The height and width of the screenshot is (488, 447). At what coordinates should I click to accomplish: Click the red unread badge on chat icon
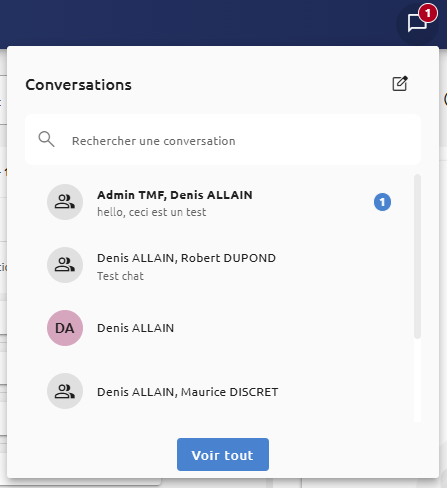tap(428, 13)
